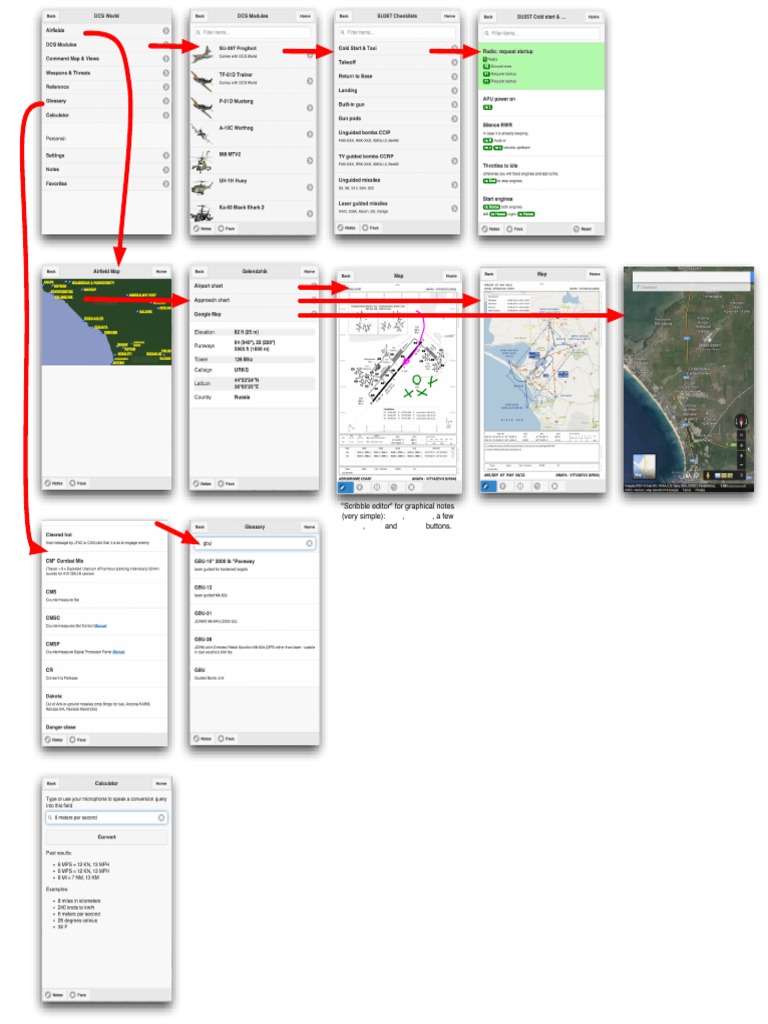The image size is (768, 1024).
Task: Open Notes at bottom of DCS Modules screen
Action: click(x=203, y=229)
